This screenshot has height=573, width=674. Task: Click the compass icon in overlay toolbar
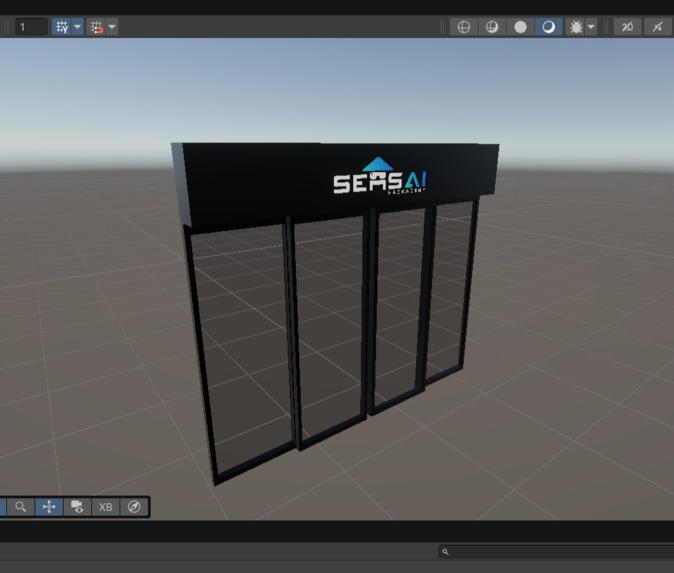(134, 507)
